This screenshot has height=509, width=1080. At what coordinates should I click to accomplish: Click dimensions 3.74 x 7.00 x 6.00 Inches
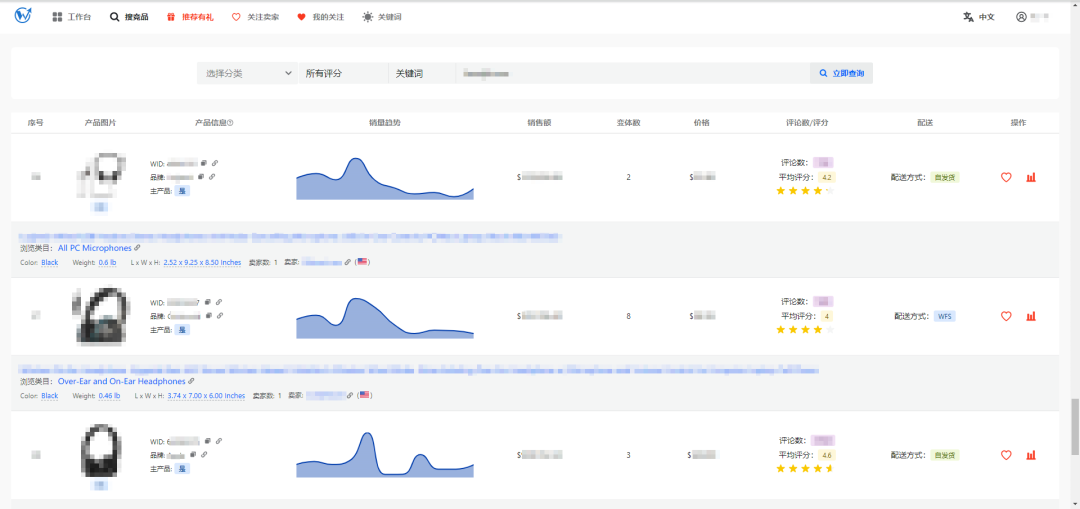click(x=206, y=396)
